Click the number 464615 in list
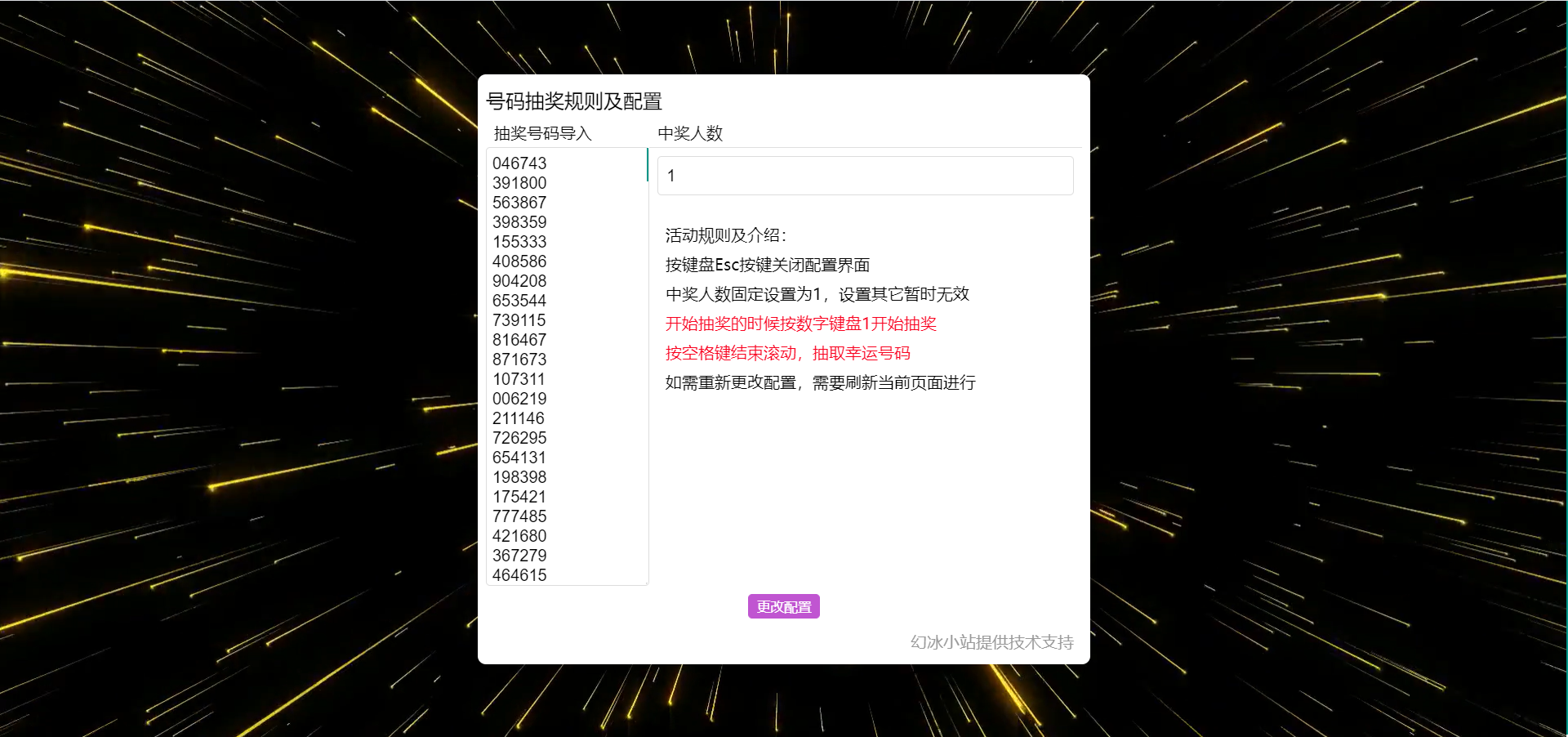Screen dimensions: 1568x737 (519, 575)
